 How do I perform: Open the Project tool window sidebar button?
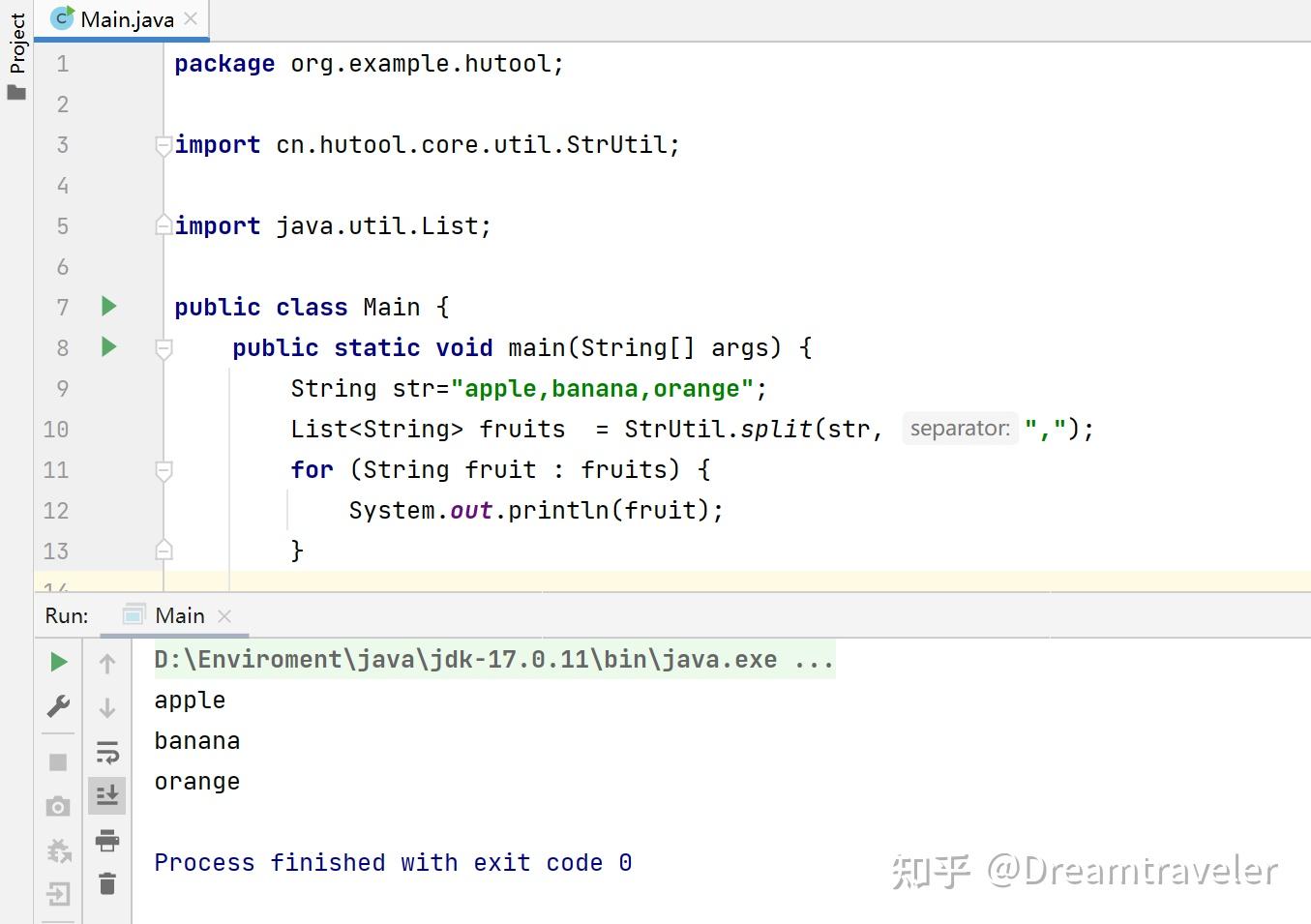tap(16, 53)
